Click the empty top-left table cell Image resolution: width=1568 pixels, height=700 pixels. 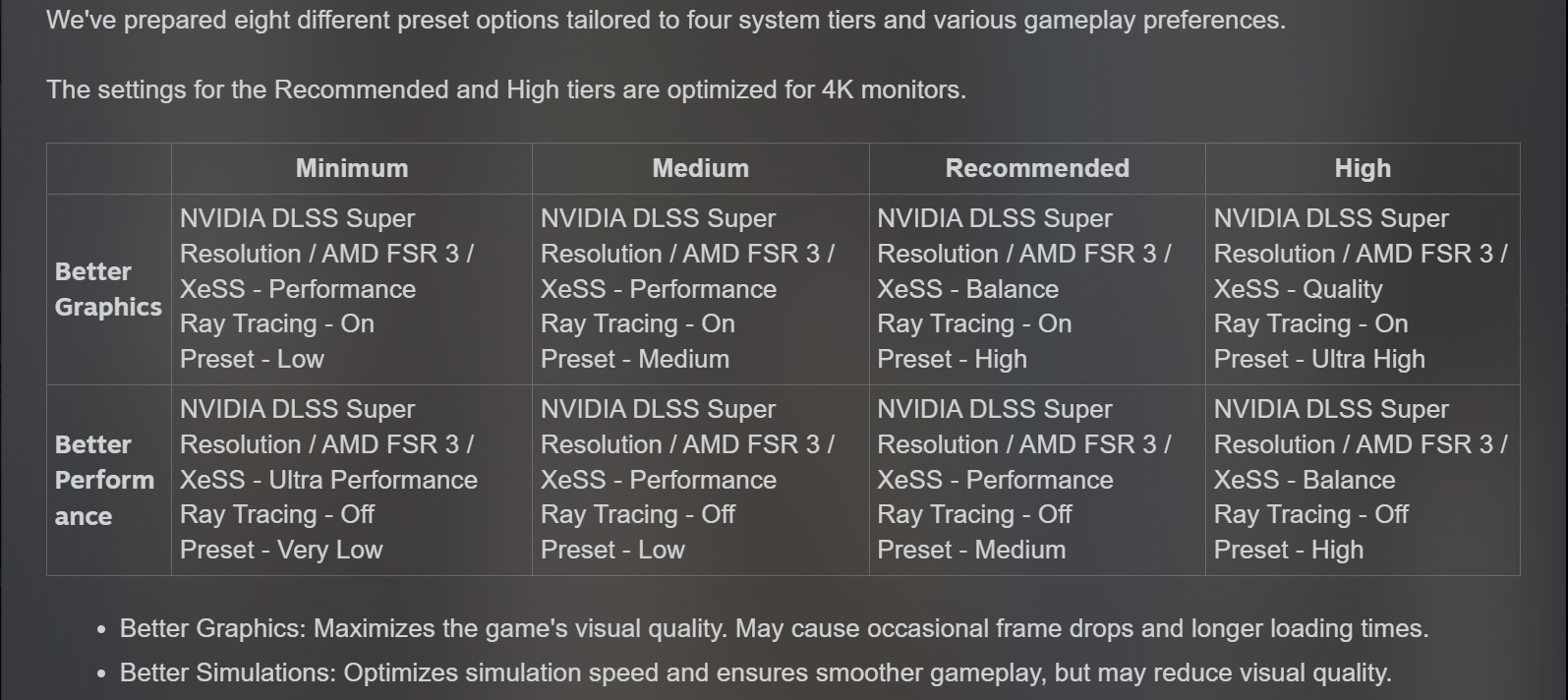pos(109,168)
